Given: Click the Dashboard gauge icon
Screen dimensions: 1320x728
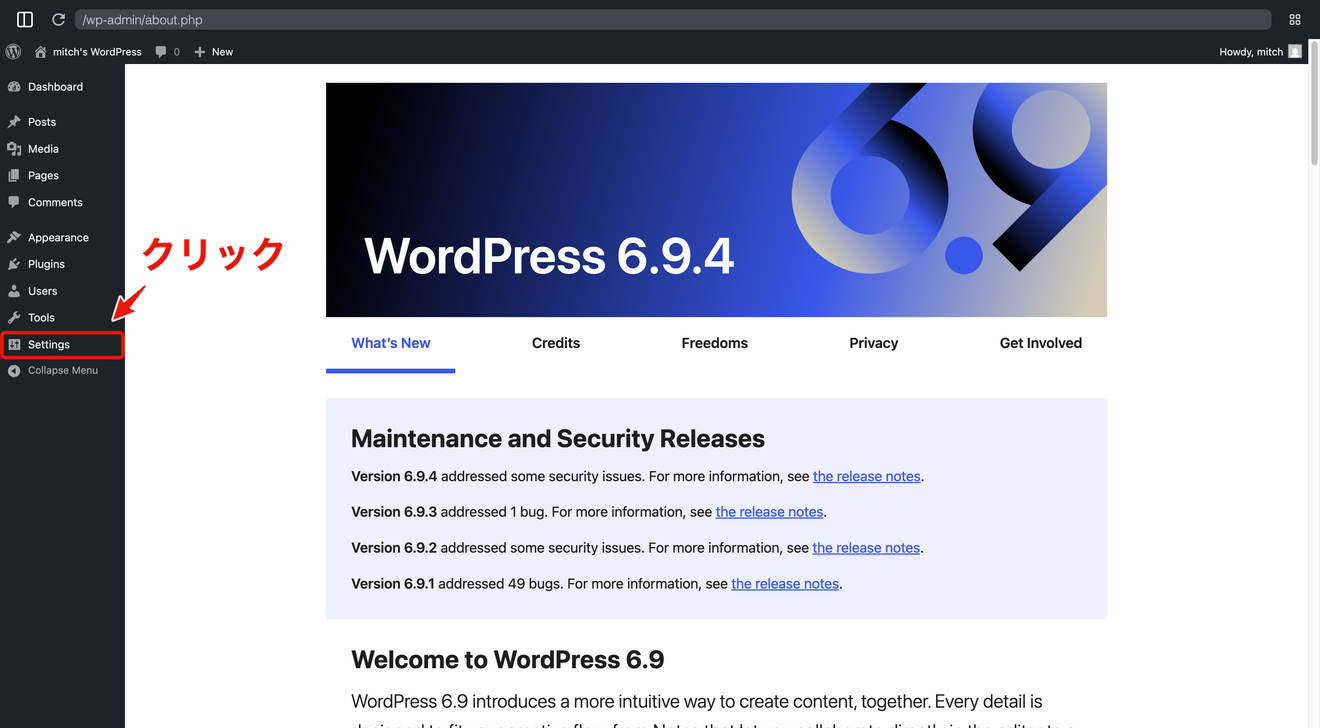Looking at the screenshot, I should 14,87.
